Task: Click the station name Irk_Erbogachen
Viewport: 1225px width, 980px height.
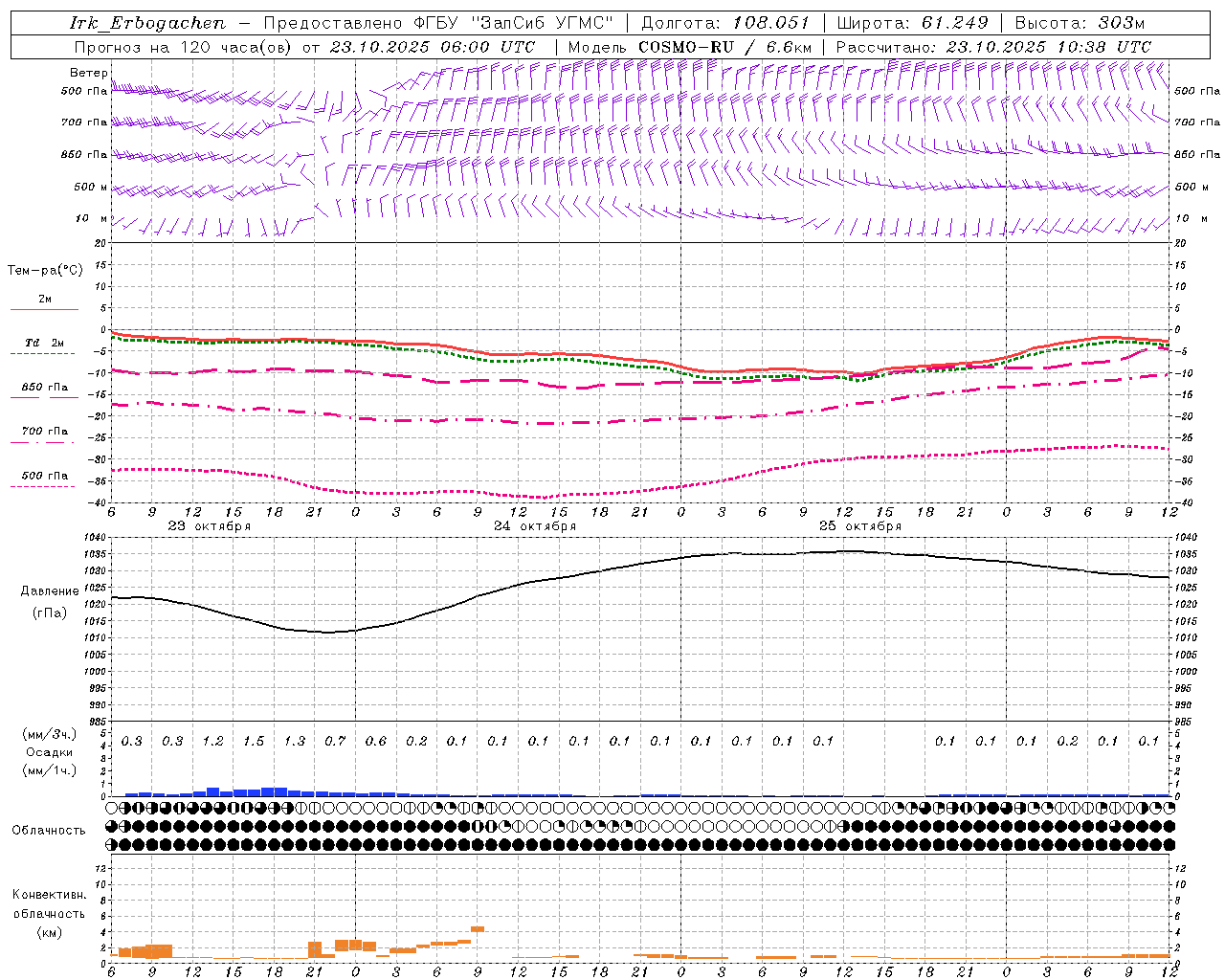Action: point(147,23)
